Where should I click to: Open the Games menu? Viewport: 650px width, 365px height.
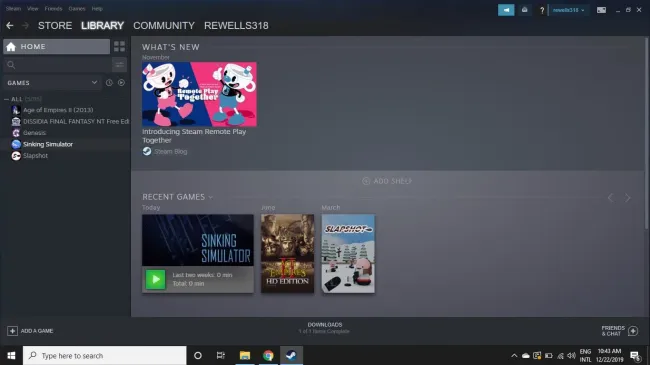point(77,8)
